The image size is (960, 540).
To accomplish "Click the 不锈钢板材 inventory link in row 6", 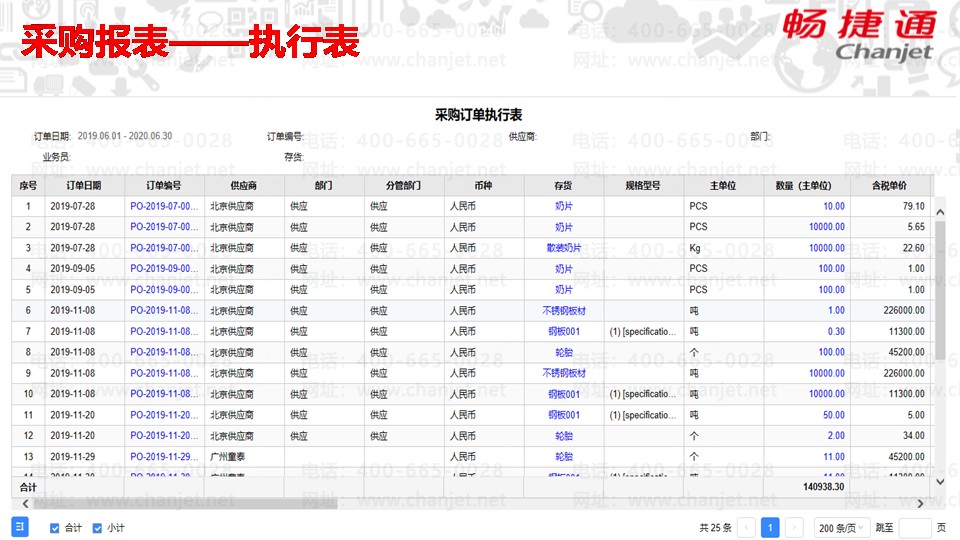I will [563, 310].
